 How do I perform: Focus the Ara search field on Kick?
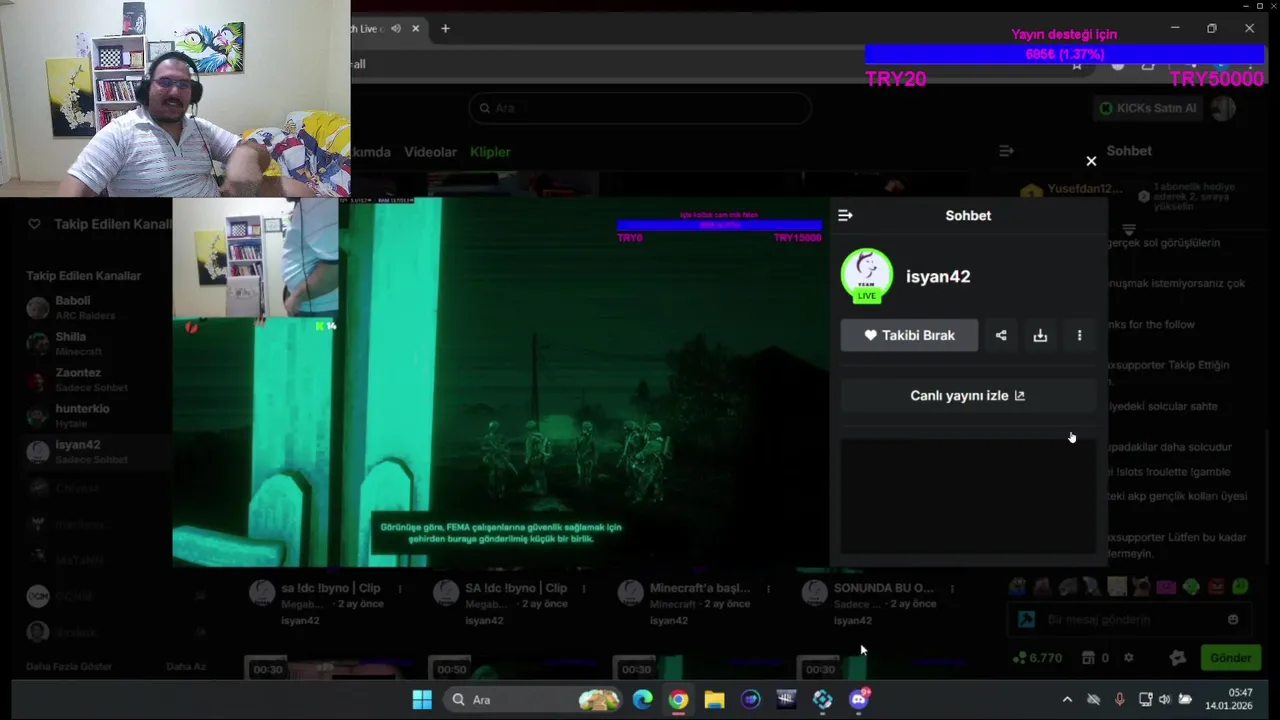coord(640,108)
